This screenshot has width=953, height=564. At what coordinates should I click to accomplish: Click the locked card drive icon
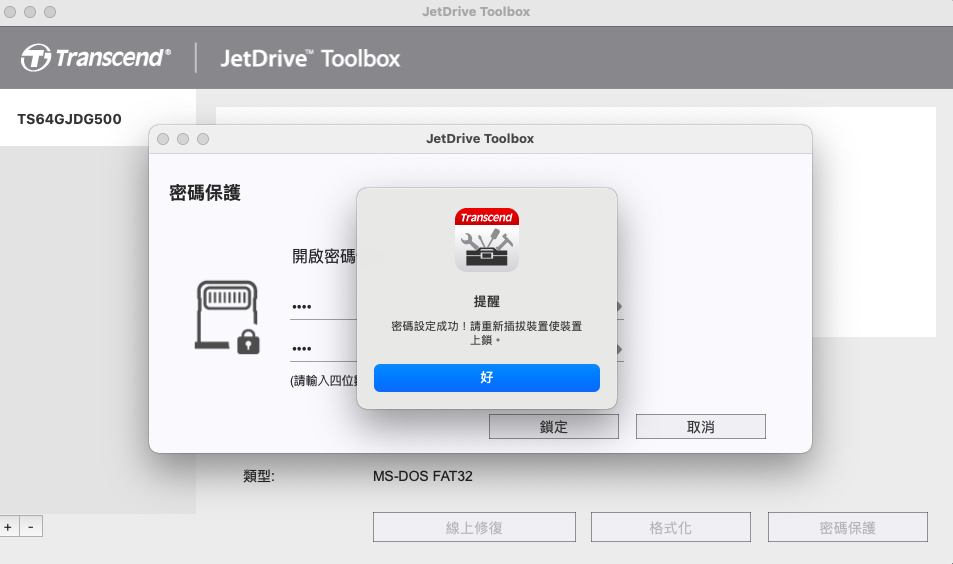click(227, 317)
